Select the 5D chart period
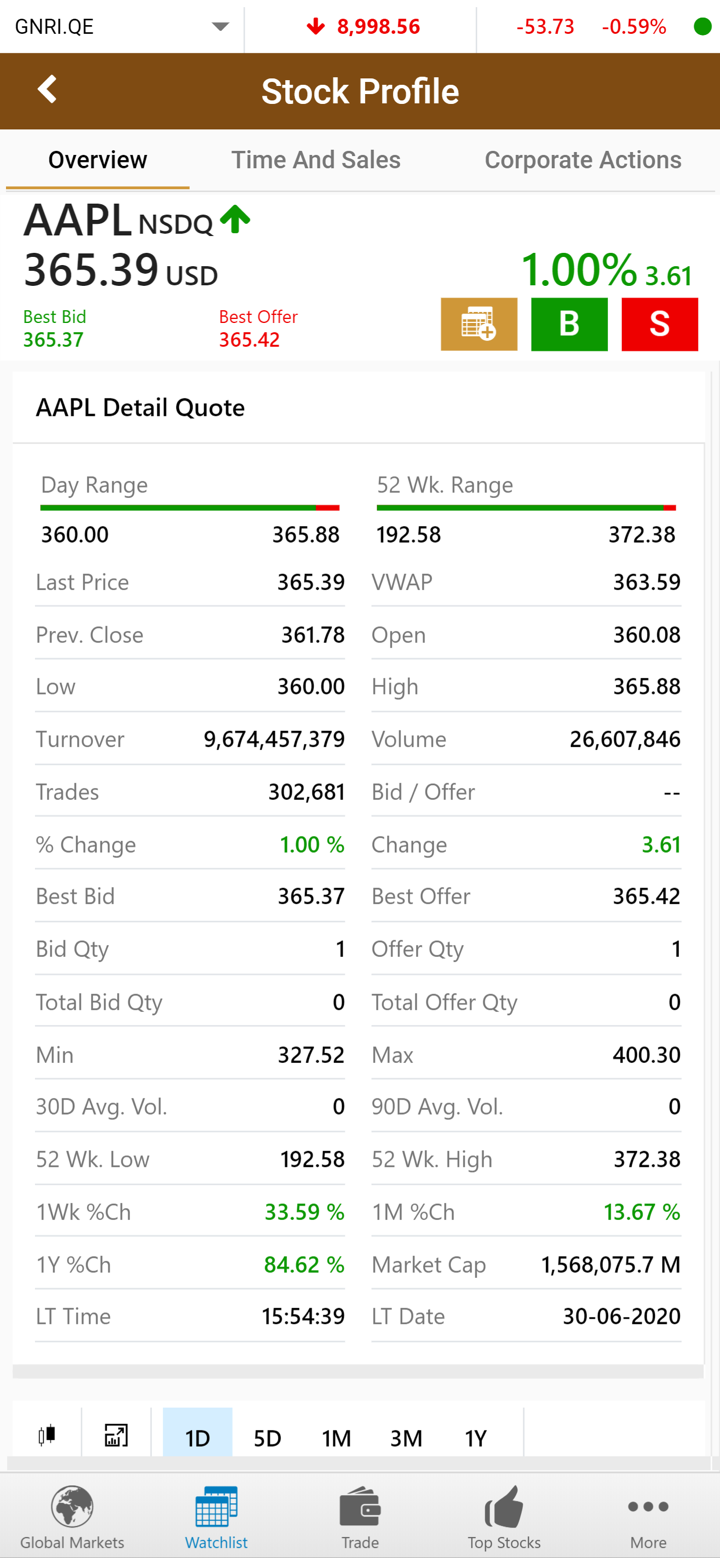Viewport: 720px width, 1558px height. 267,1438
